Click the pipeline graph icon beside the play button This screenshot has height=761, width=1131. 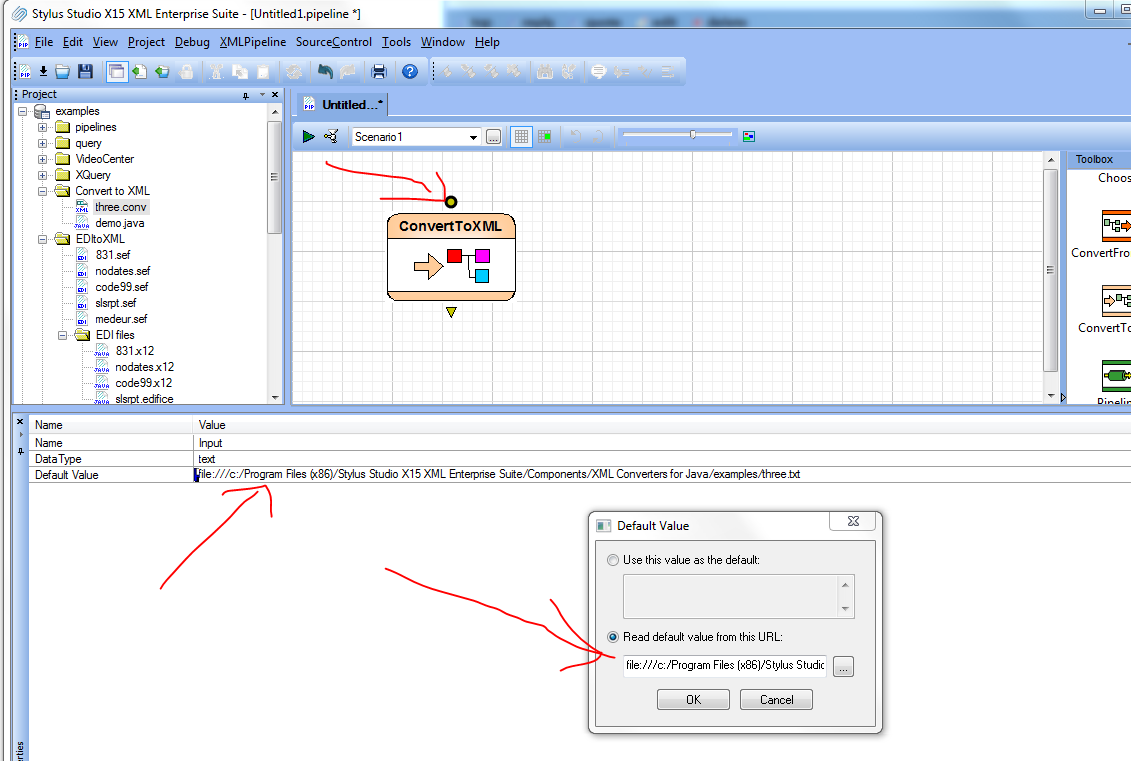(331, 136)
